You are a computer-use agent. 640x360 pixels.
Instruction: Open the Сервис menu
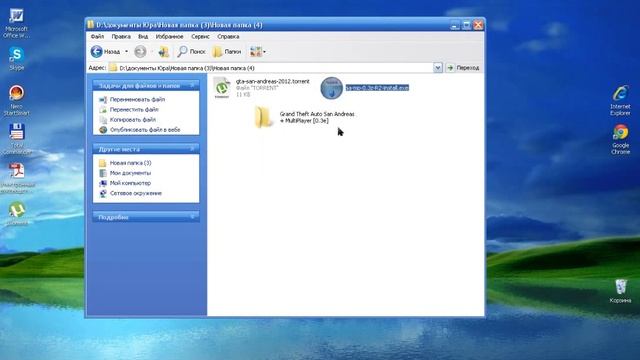pyautogui.click(x=200, y=36)
